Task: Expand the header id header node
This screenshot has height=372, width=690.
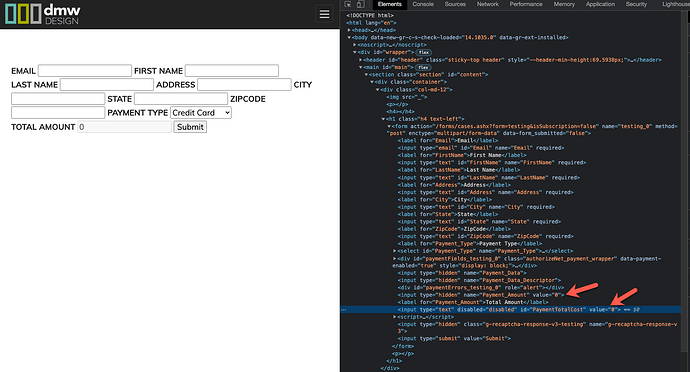Action: (x=360, y=60)
